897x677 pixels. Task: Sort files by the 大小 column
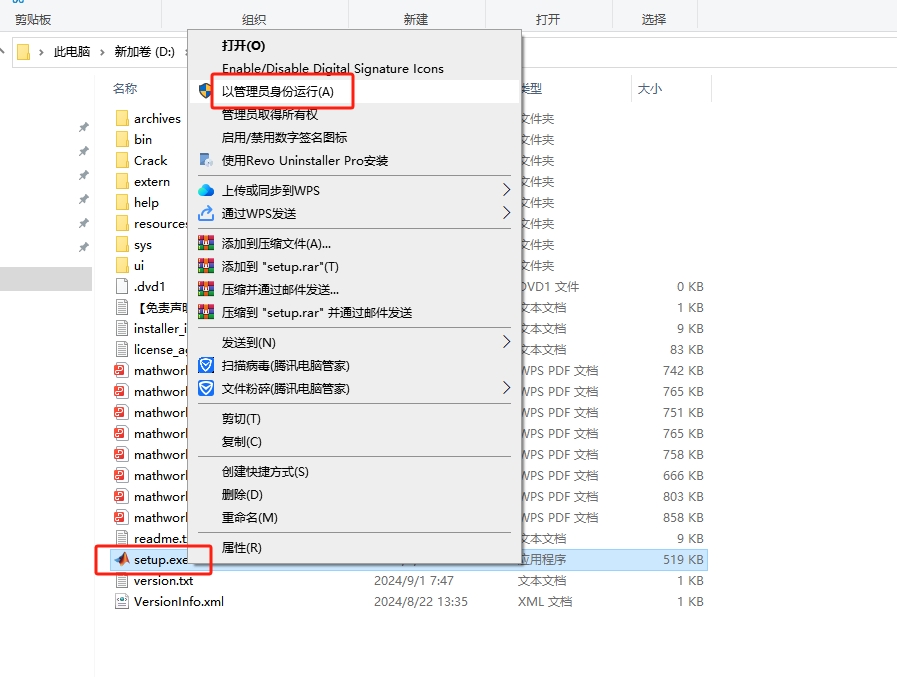pyautogui.click(x=650, y=88)
